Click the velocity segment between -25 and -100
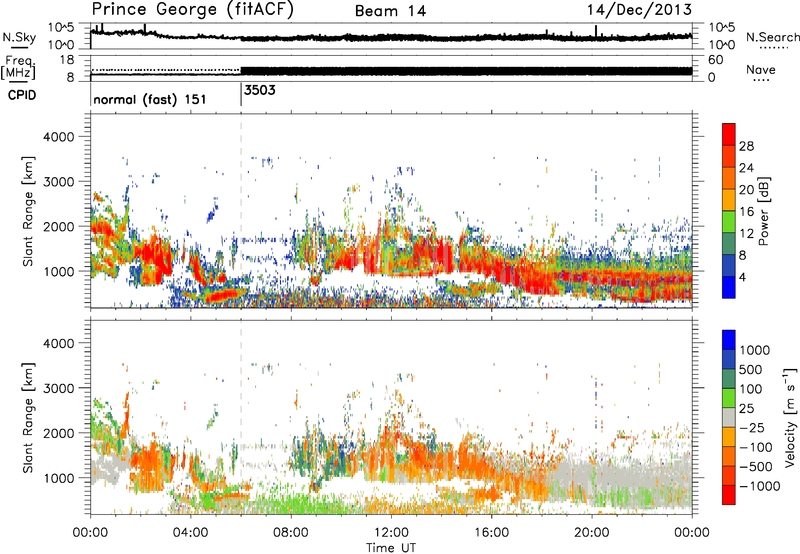800x554 pixels. click(x=729, y=437)
